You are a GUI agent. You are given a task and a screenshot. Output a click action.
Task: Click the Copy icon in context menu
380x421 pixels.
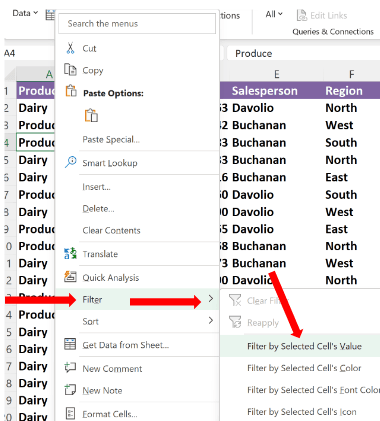click(x=70, y=70)
